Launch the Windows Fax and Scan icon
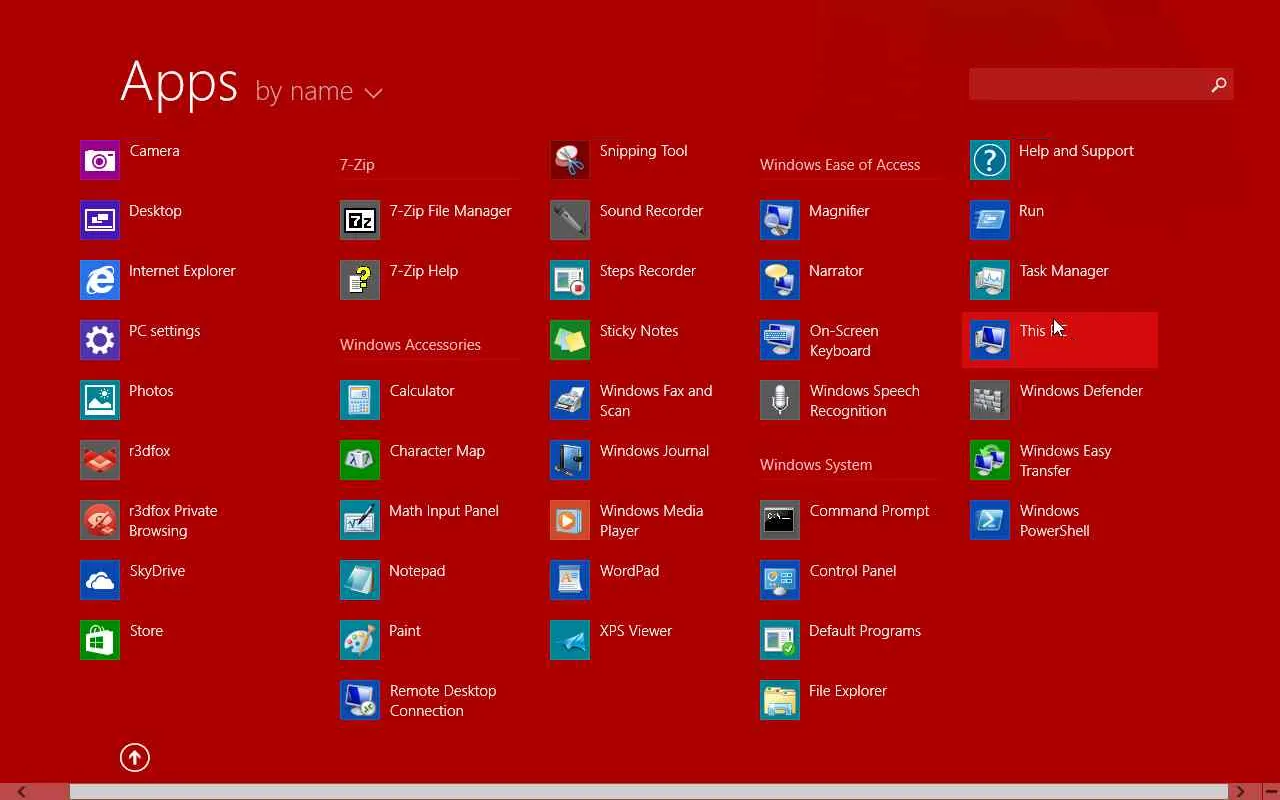Screen dimensions: 1280x800 tap(570, 400)
